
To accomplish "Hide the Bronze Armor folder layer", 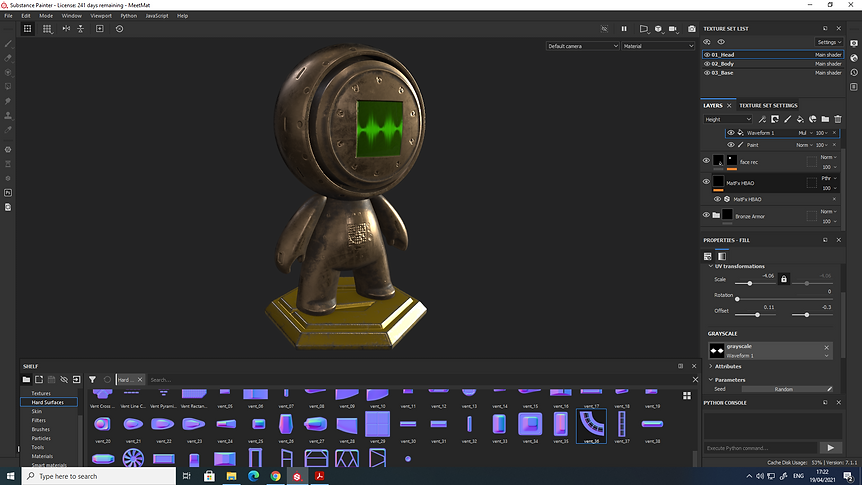I will pyautogui.click(x=706, y=216).
